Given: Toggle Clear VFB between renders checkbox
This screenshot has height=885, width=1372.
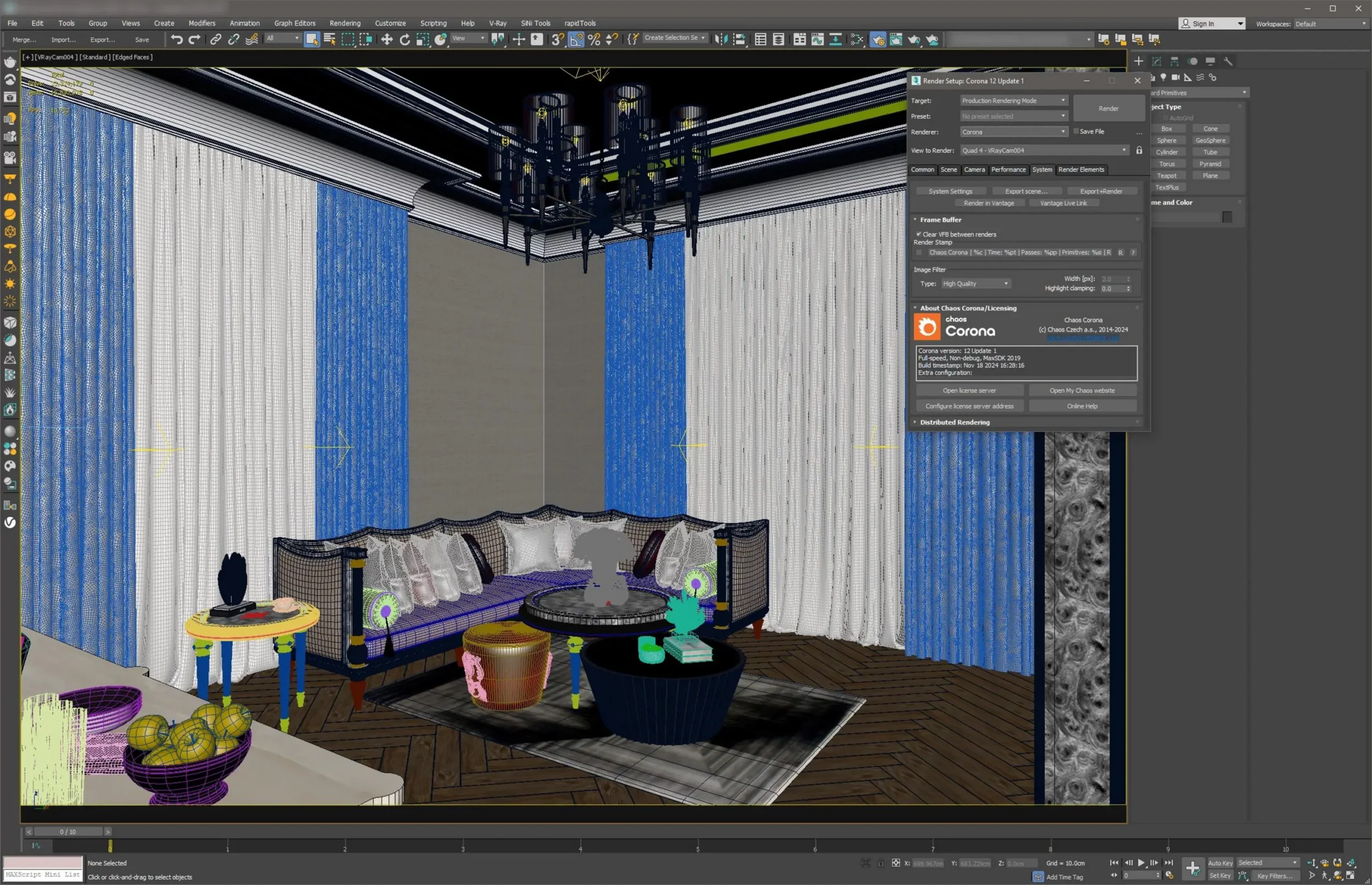Looking at the screenshot, I should coord(919,234).
